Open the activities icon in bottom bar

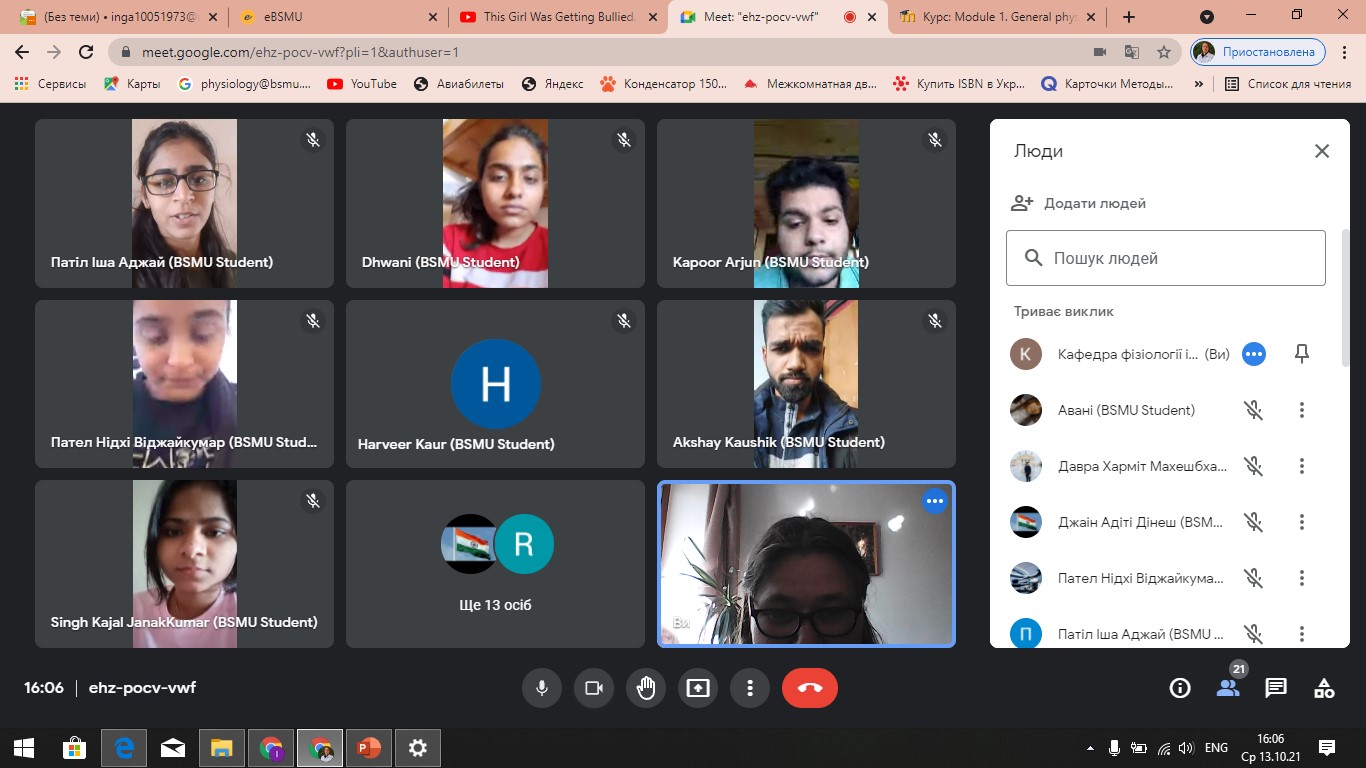click(1324, 688)
